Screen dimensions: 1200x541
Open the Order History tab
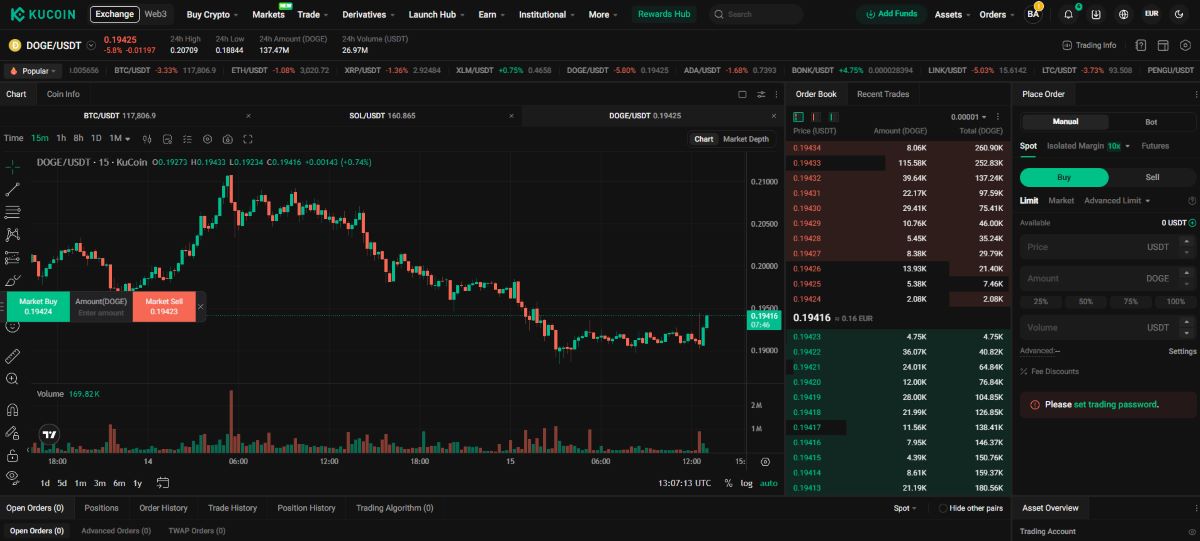(163, 508)
